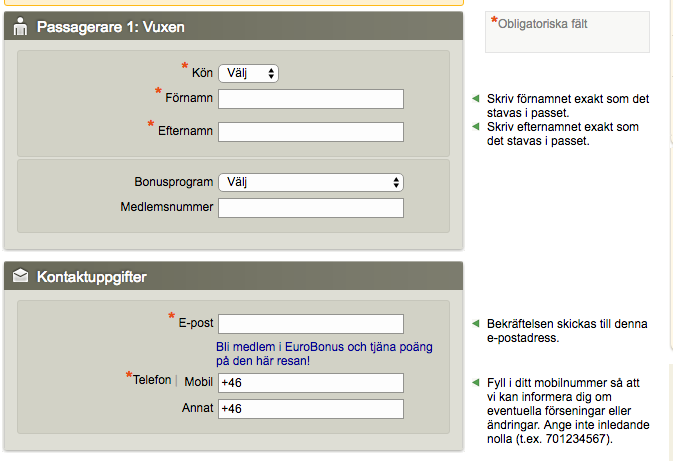Click the E-post input field

[310, 323]
